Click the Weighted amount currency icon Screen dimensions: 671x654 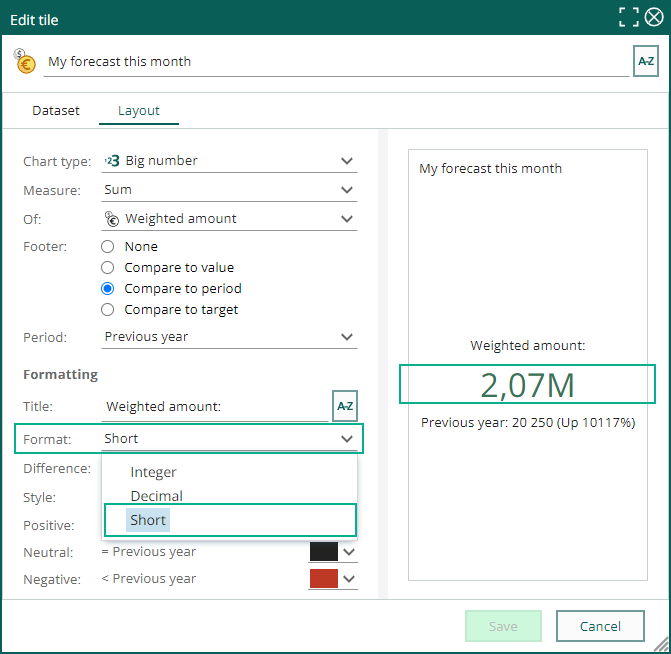coord(112,219)
